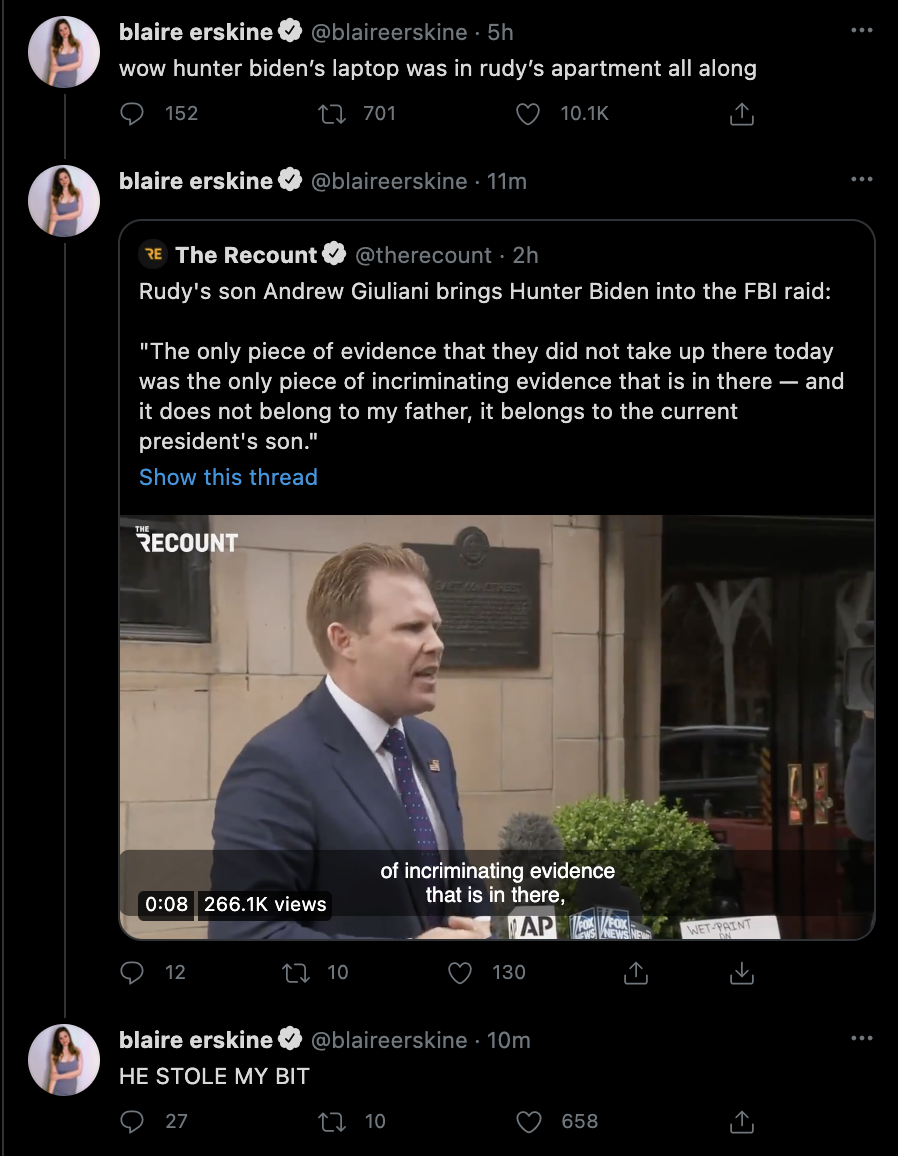Viewport: 898px width, 1156px height.
Task: Share the 'HE STOLE MY BIT' tweet
Action: tap(741, 1122)
